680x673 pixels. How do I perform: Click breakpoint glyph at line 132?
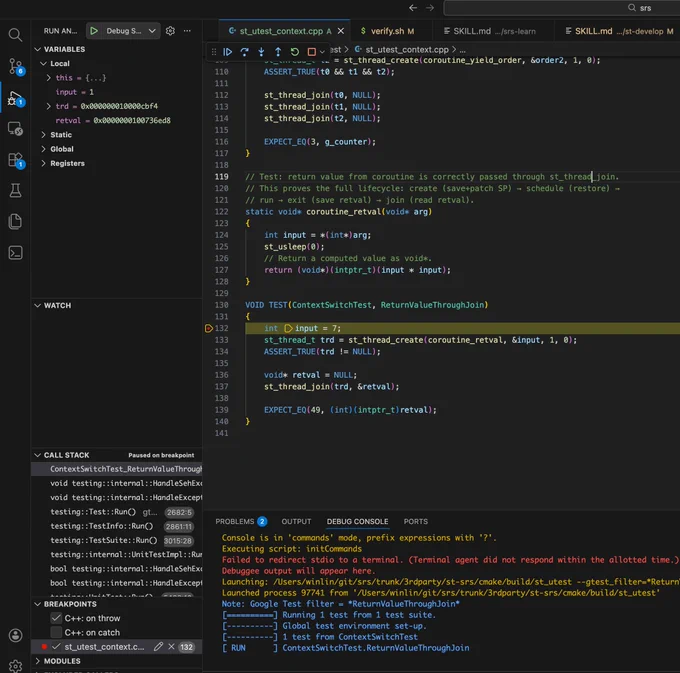point(208,328)
